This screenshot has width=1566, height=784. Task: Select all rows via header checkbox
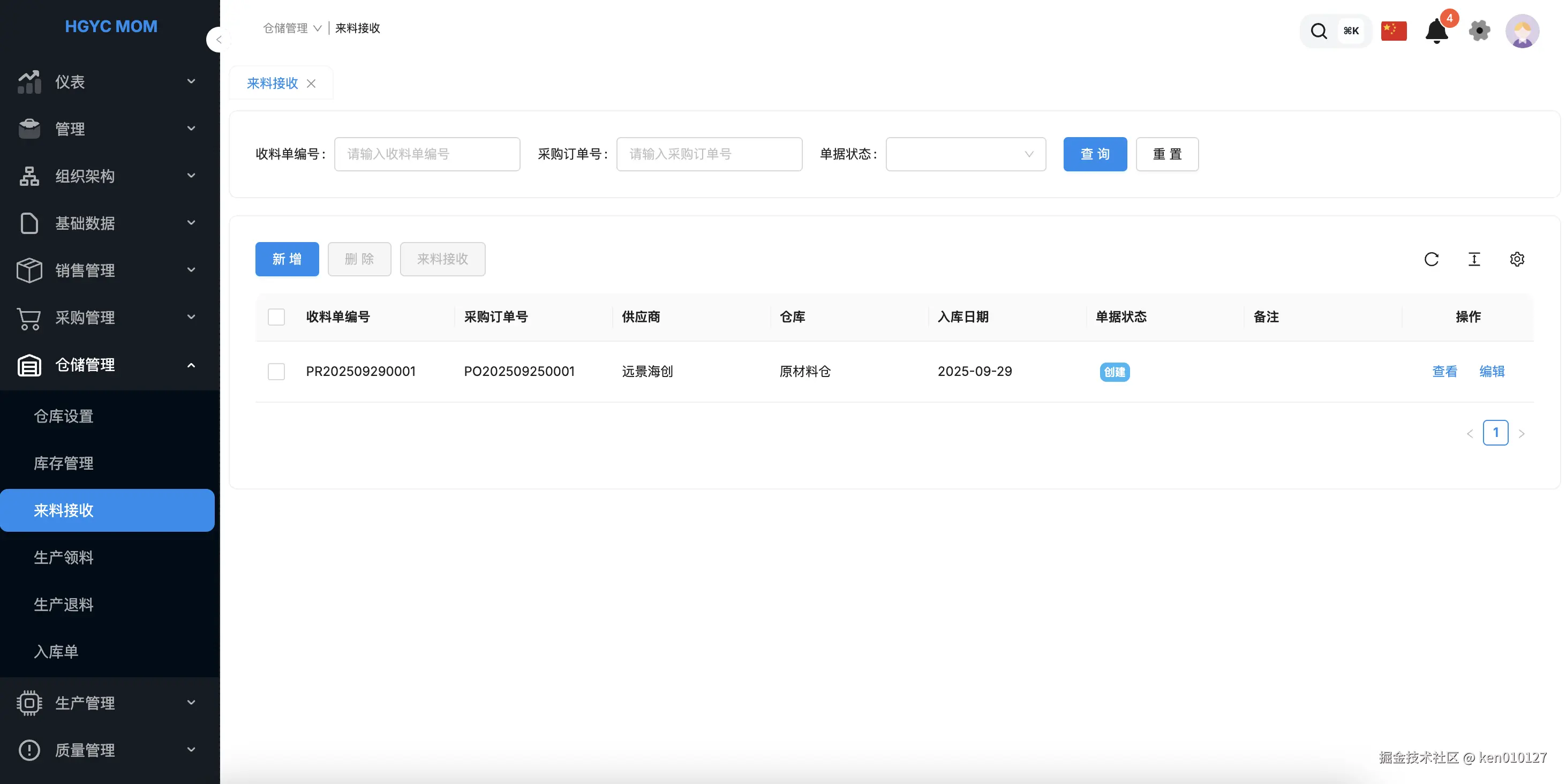(x=276, y=317)
